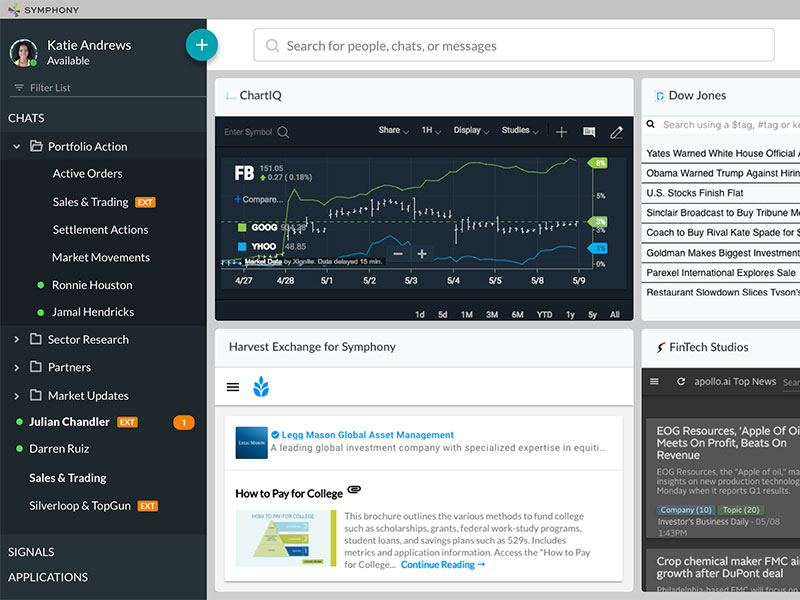Expand the Market Updates folder
Viewport: 800px width, 600px height.
click(17, 396)
